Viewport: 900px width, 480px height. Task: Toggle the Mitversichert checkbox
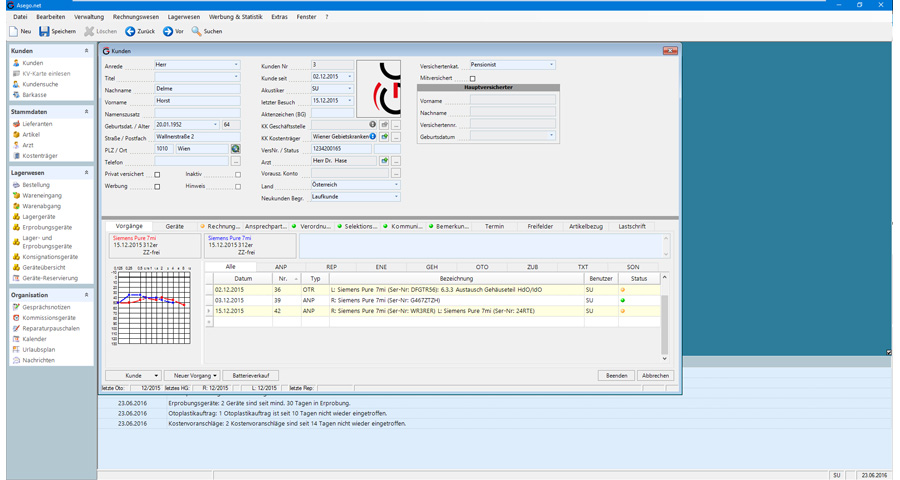click(x=473, y=79)
